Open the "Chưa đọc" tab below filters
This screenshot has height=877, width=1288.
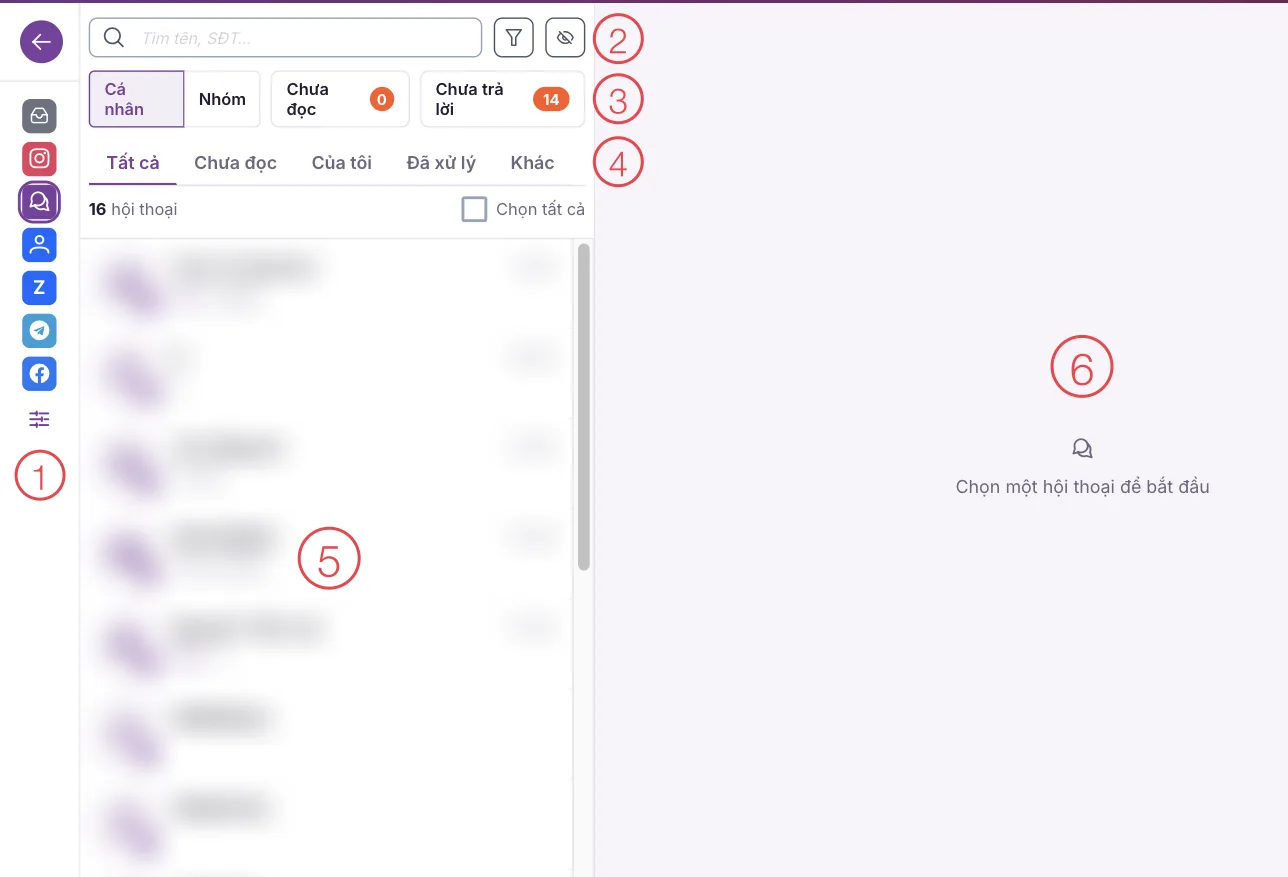(236, 163)
